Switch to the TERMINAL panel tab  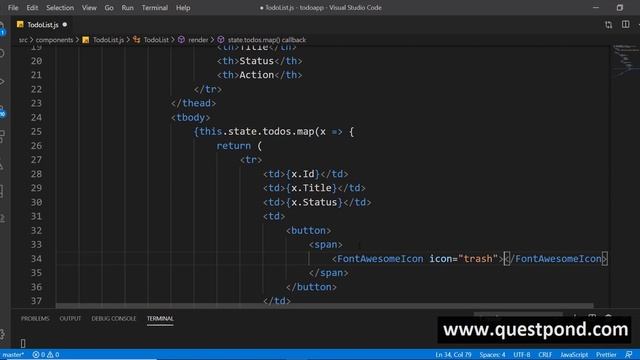[x=160, y=318]
